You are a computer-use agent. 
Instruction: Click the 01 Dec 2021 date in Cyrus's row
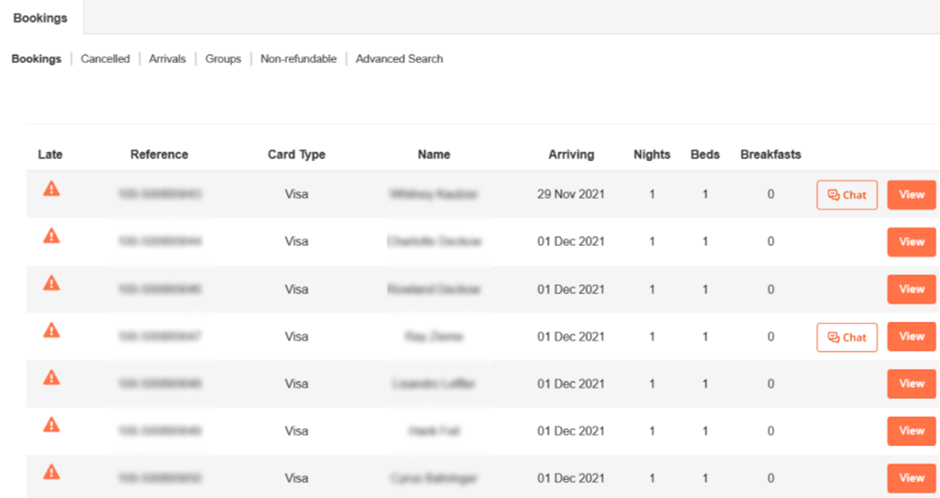[x=571, y=478]
